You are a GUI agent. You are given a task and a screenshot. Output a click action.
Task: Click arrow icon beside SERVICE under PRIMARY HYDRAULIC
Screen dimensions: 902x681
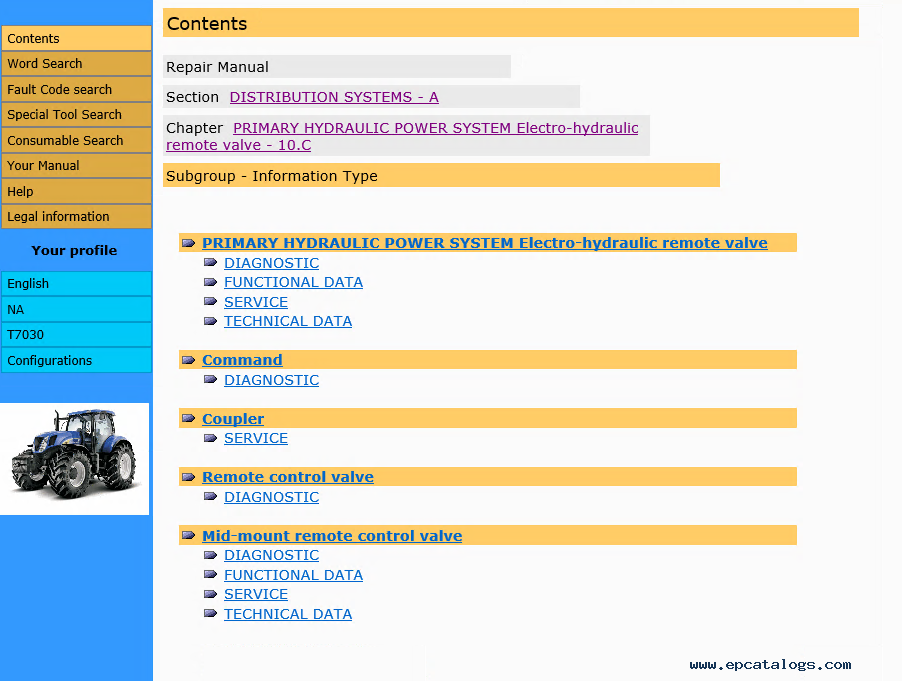pos(211,301)
